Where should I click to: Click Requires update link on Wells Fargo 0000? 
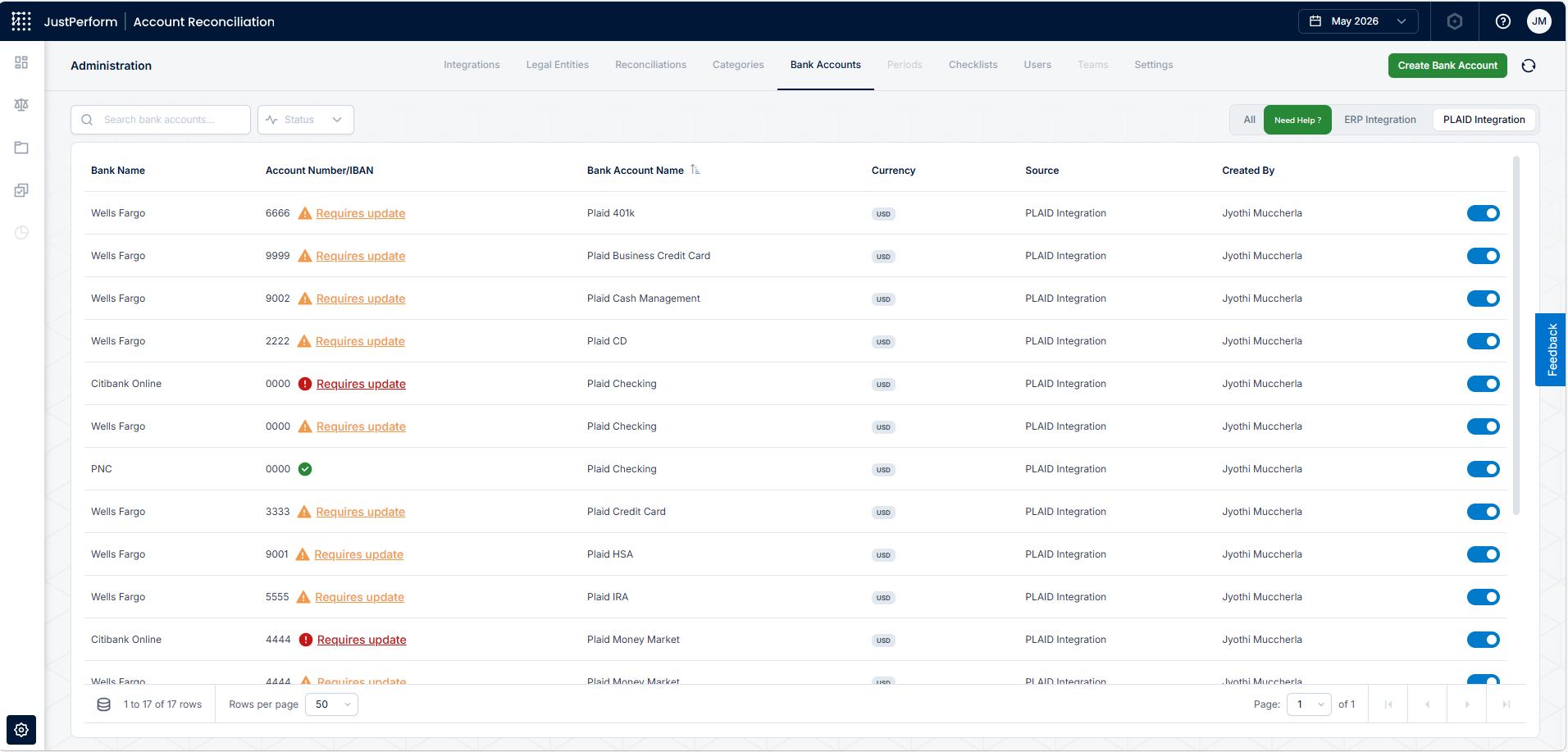(x=361, y=426)
